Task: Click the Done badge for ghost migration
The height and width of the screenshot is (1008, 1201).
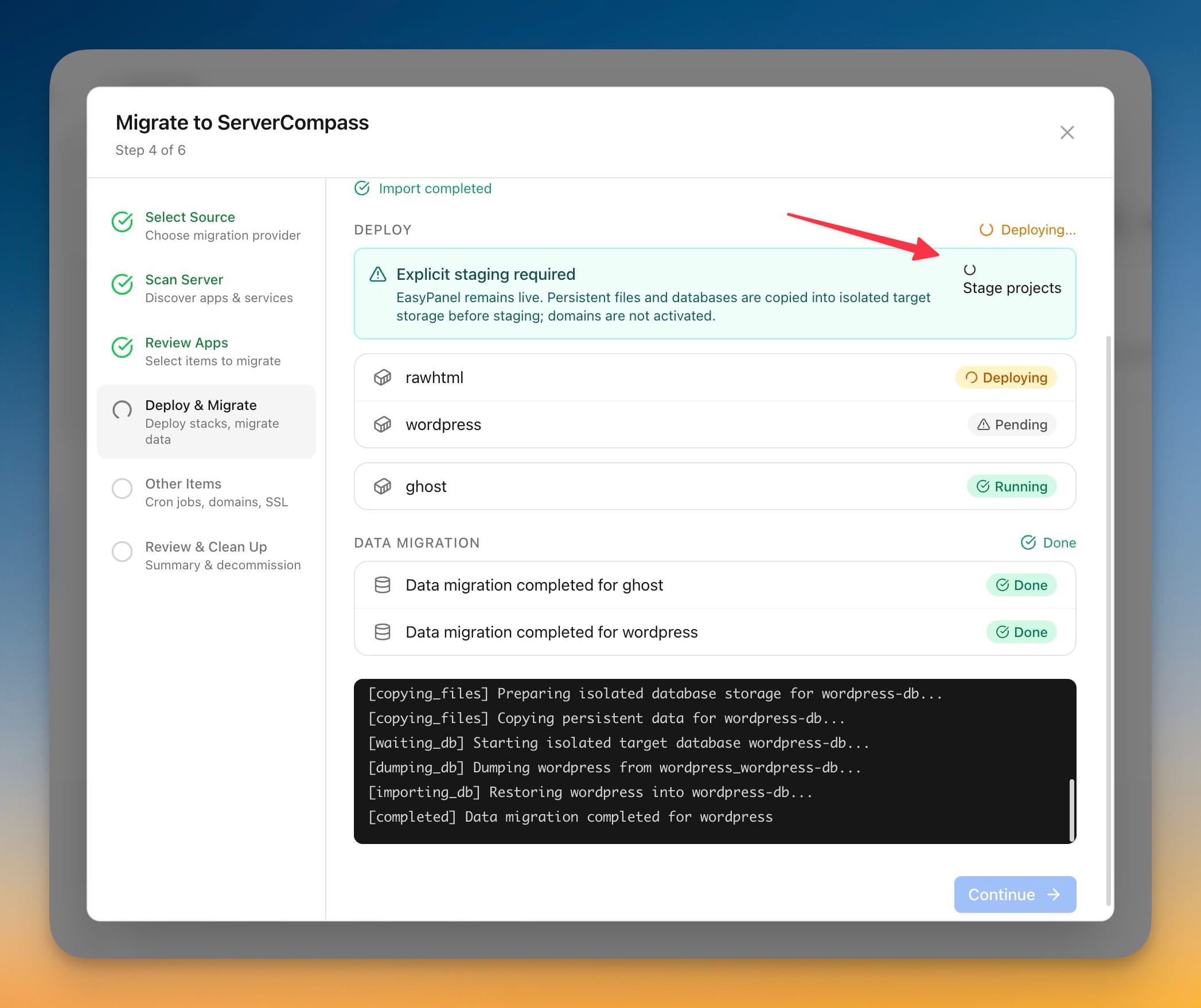Action: [1021, 585]
